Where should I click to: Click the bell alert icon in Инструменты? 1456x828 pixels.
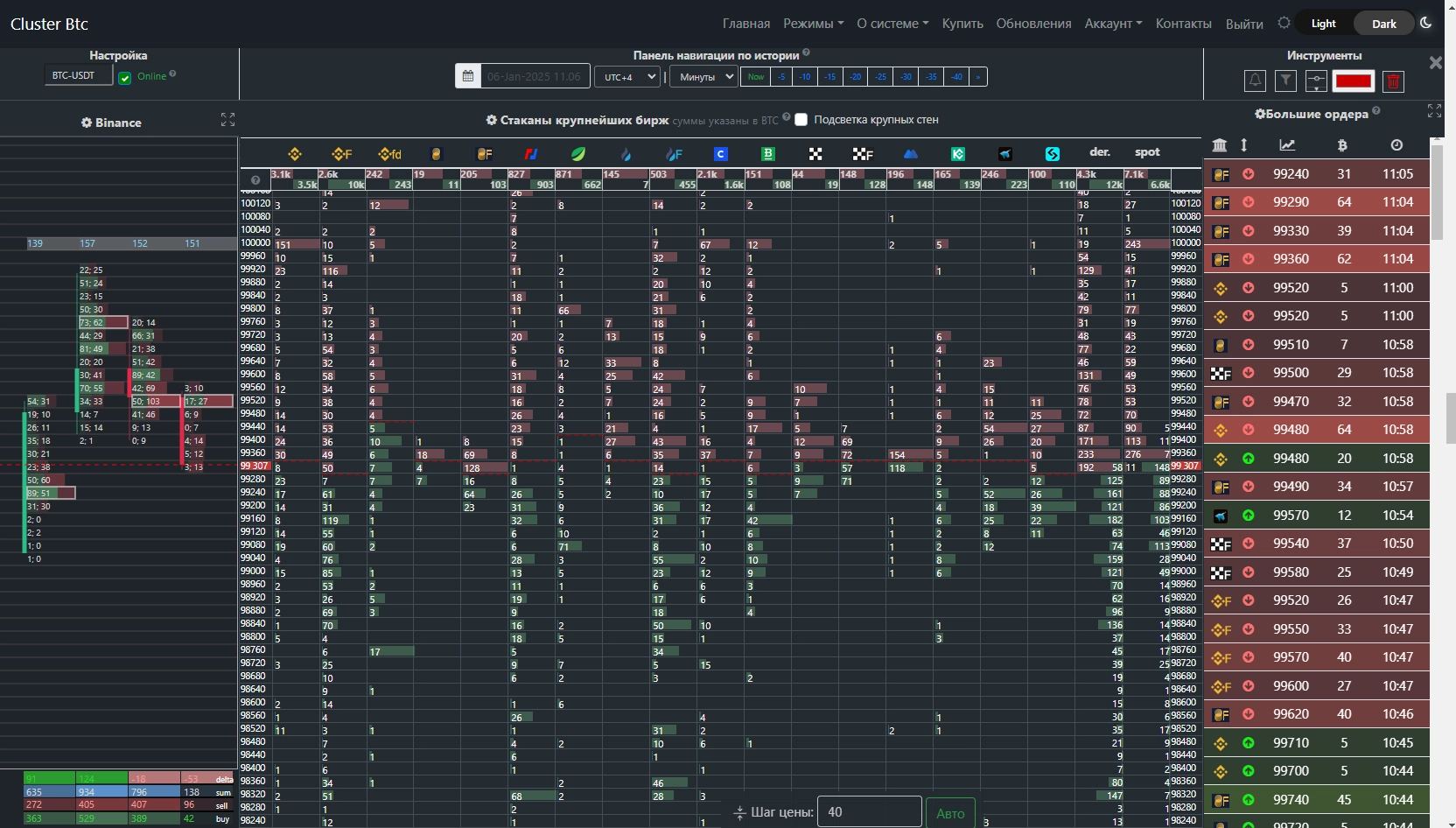[x=1255, y=81]
